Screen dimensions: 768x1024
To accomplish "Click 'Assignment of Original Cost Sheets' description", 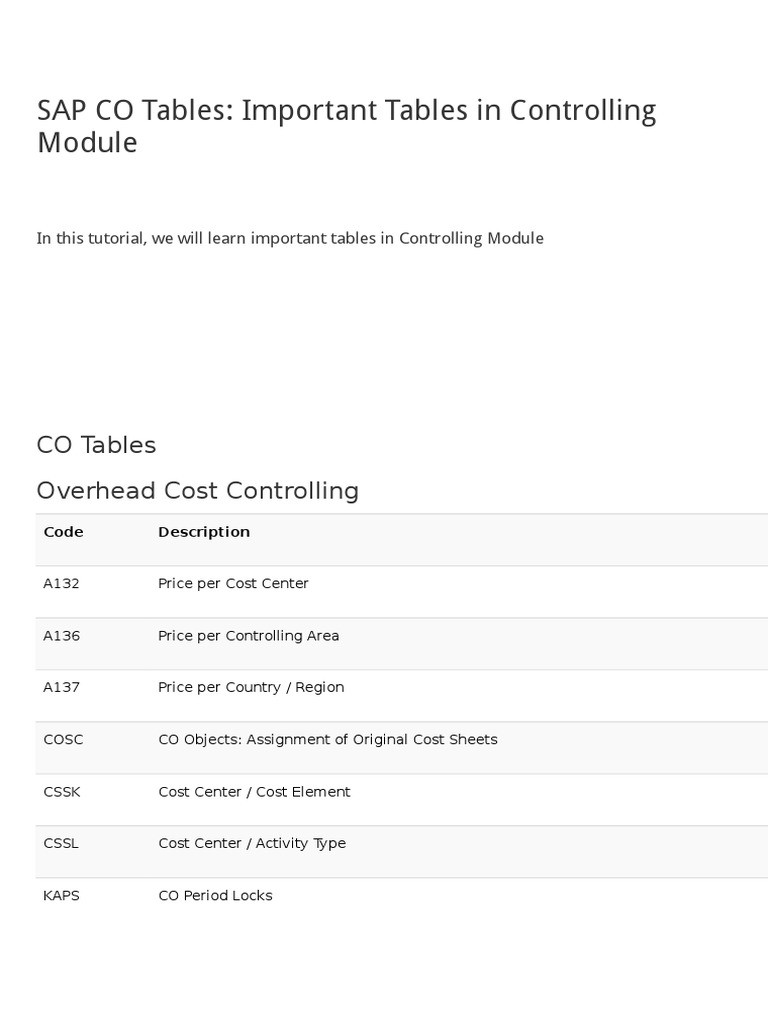I will point(327,740).
